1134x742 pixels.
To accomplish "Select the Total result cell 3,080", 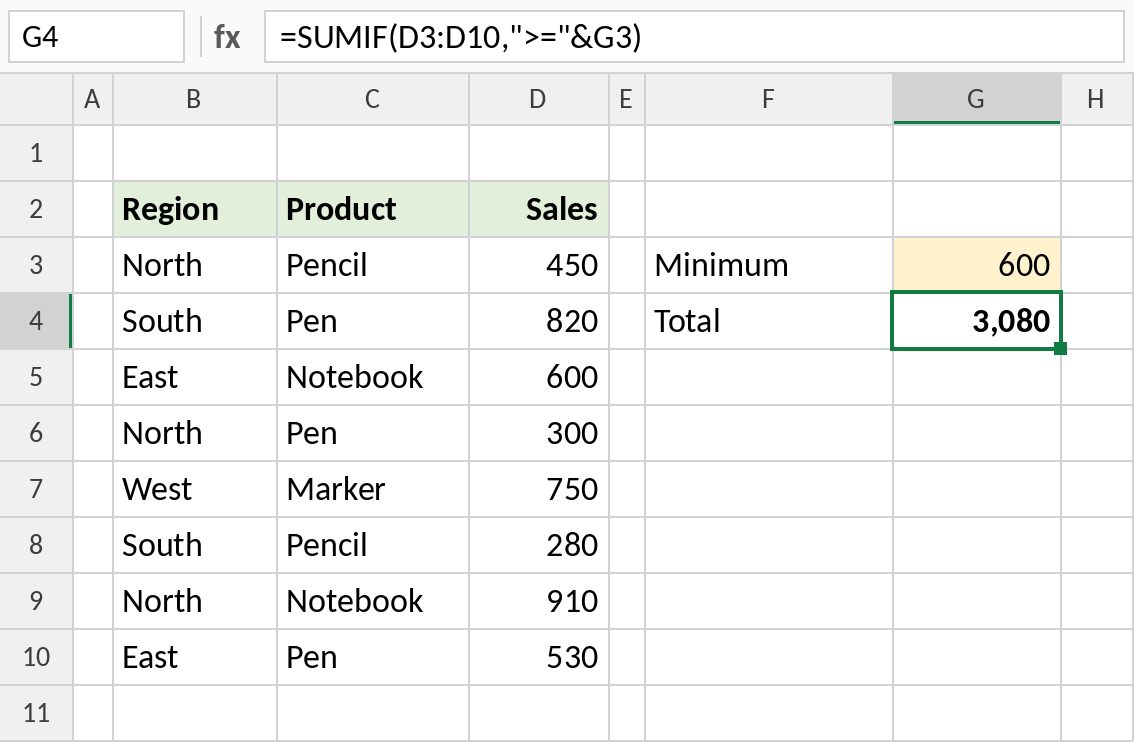I will coord(977,321).
